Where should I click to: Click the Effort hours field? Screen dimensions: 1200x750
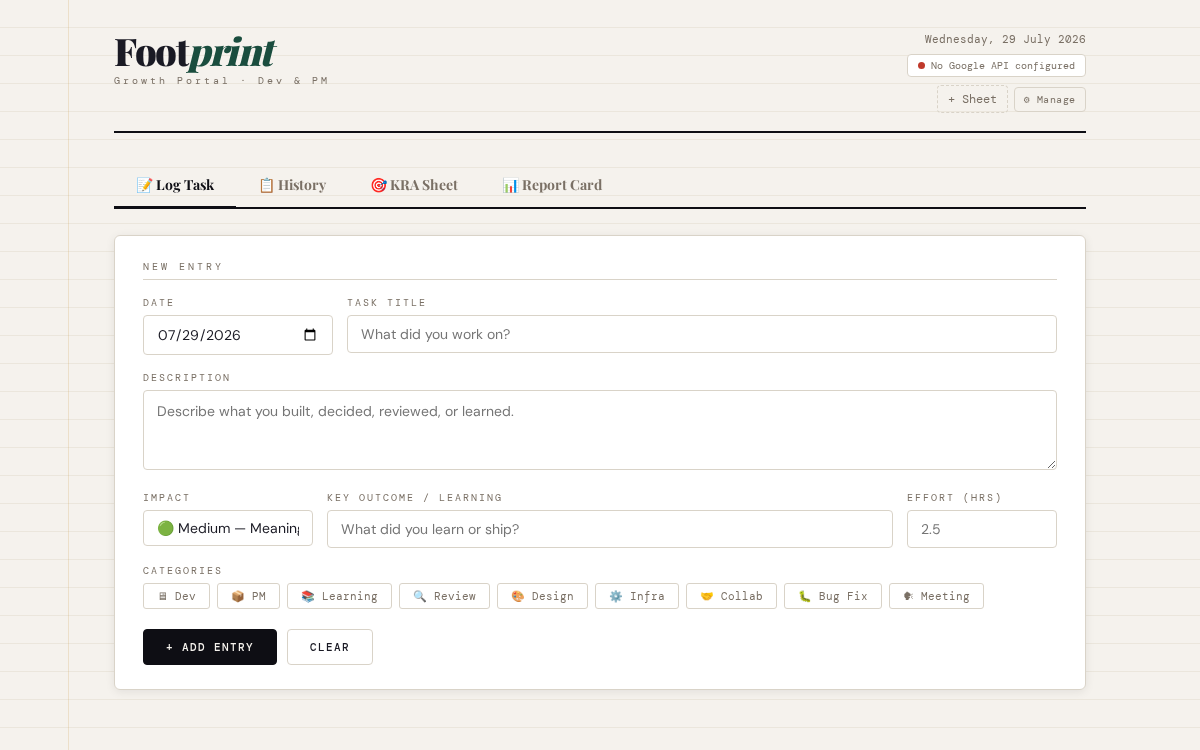pyautogui.click(x=982, y=529)
